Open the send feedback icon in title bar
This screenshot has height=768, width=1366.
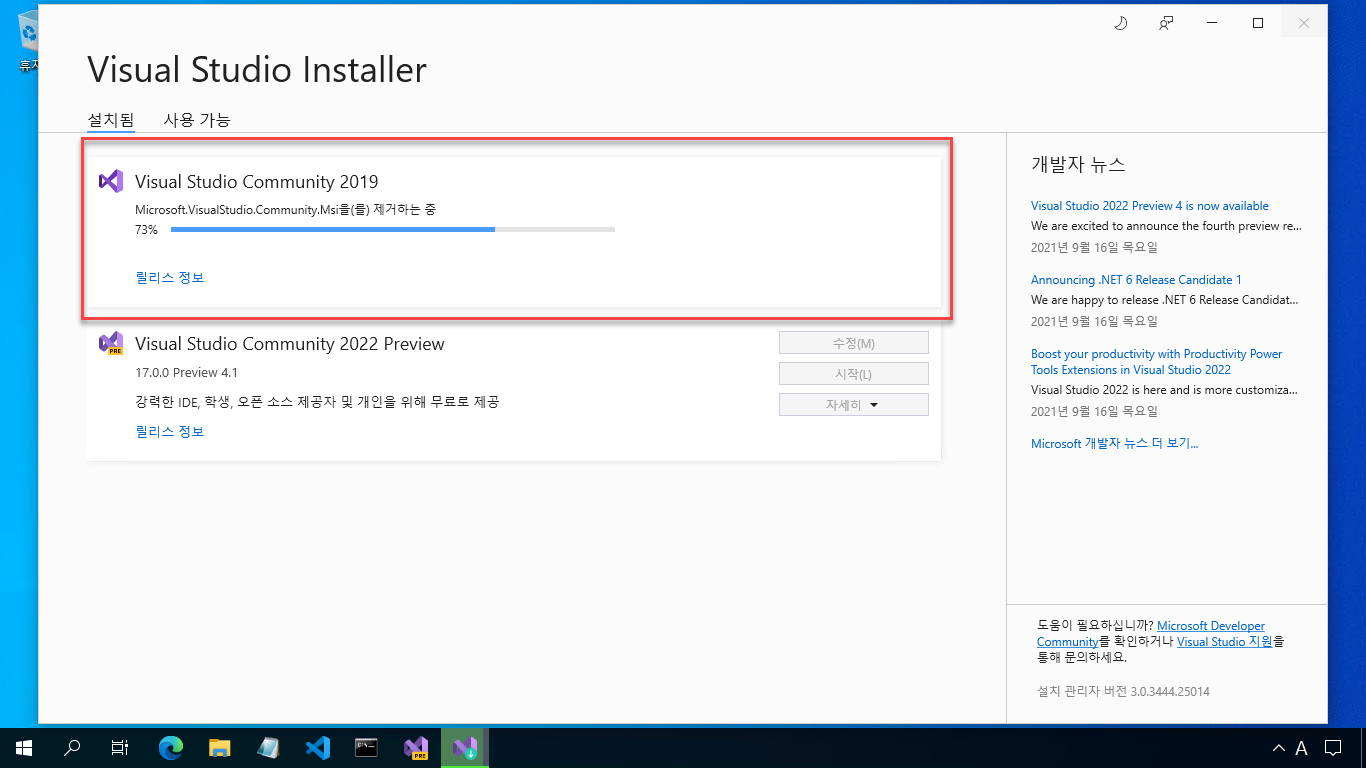pyautogui.click(x=1166, y=23)
